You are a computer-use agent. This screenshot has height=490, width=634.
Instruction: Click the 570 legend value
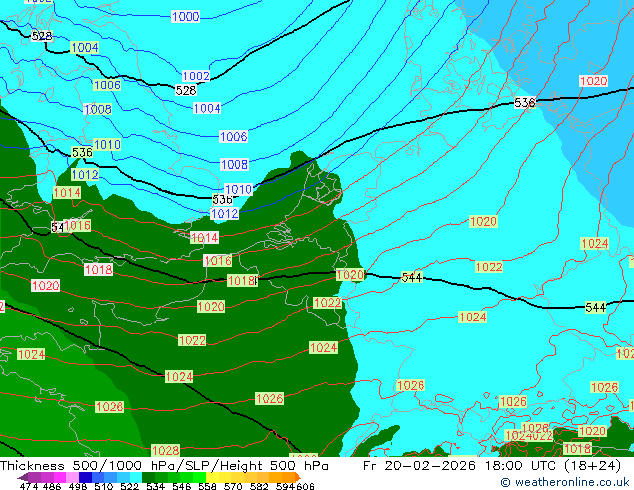pyautogui.click(x=233, y=486)
